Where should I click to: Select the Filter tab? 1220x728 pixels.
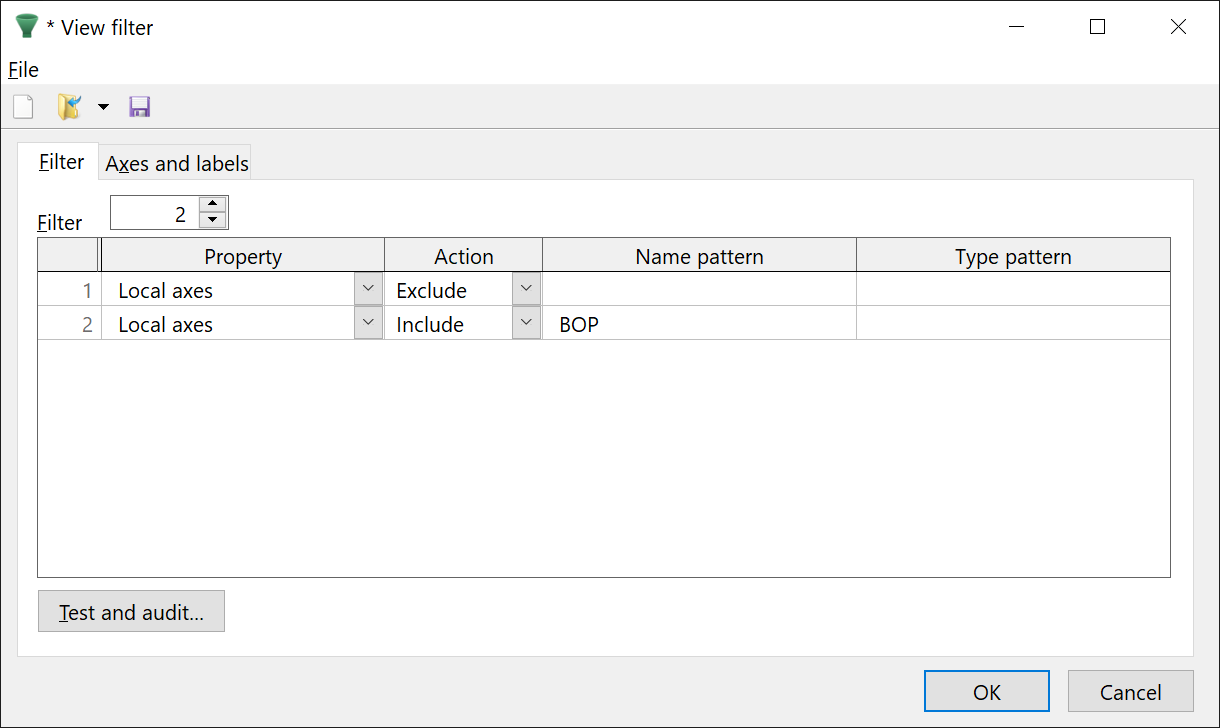[x=61, y=162]
